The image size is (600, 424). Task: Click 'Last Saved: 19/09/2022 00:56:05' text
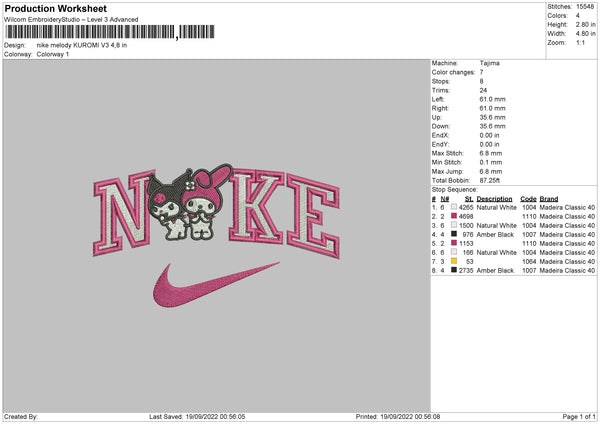[197, 416]
